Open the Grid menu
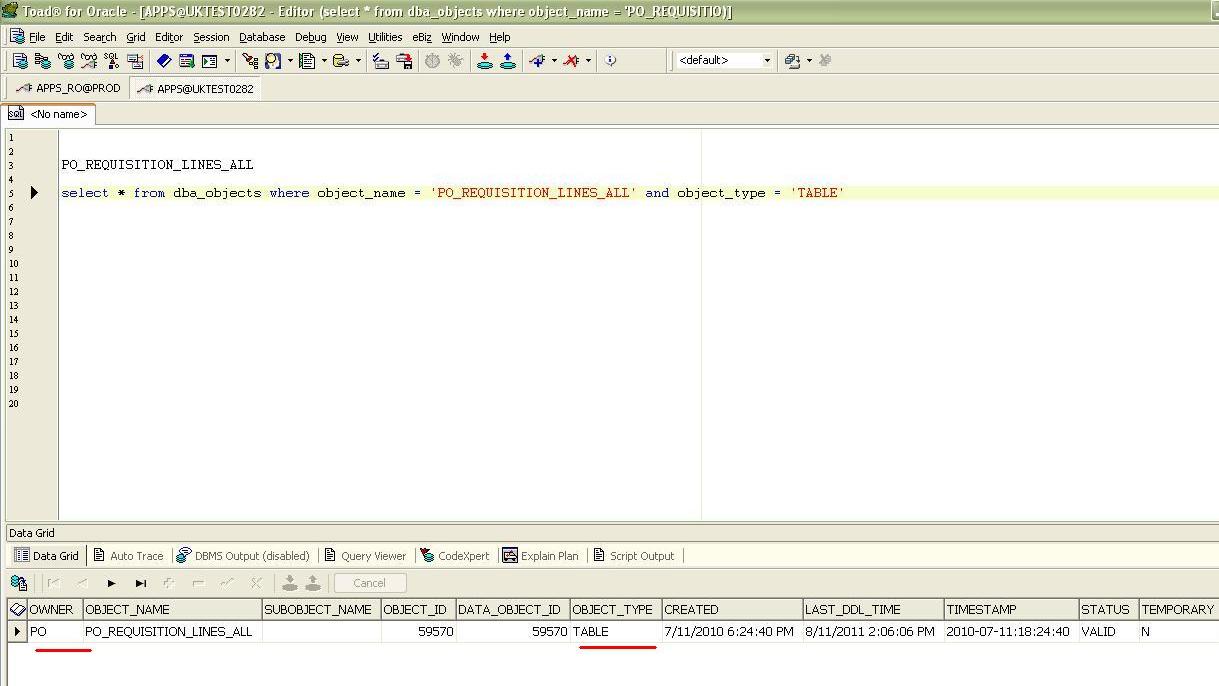The image size is (1219, 686). point(135,37)
